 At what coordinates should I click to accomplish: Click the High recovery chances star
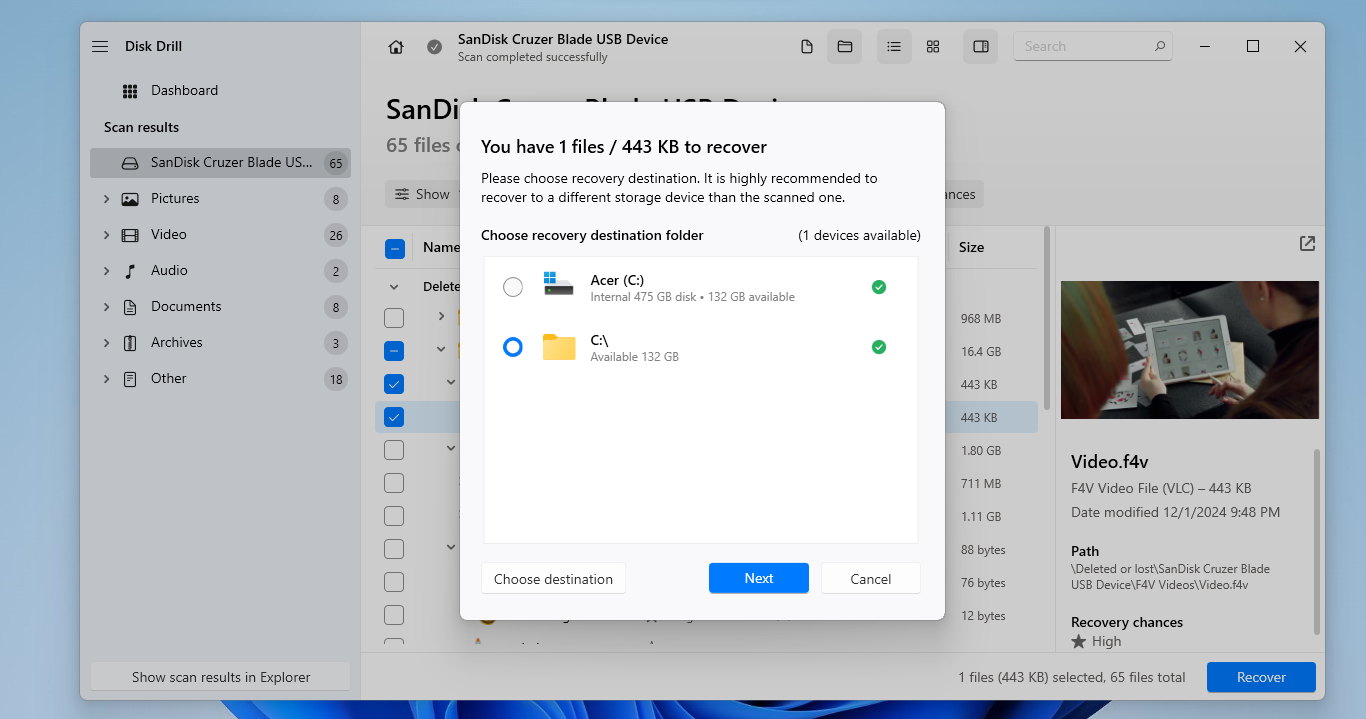pos(1078,641)
